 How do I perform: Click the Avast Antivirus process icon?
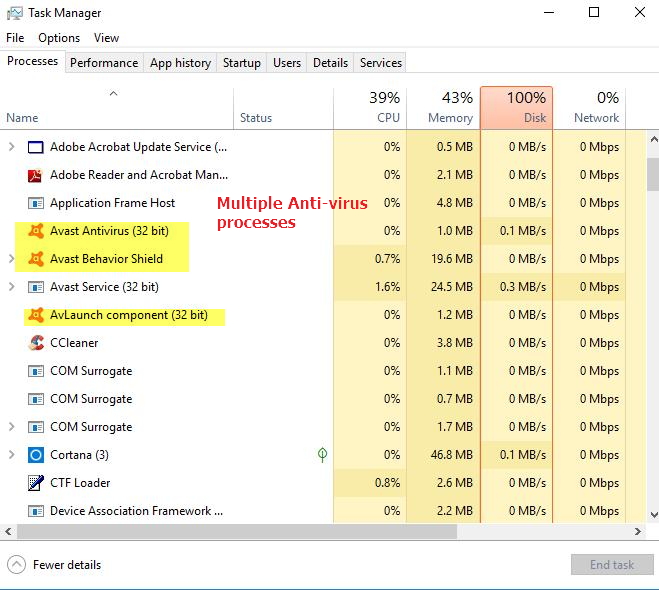coord(35,231)
